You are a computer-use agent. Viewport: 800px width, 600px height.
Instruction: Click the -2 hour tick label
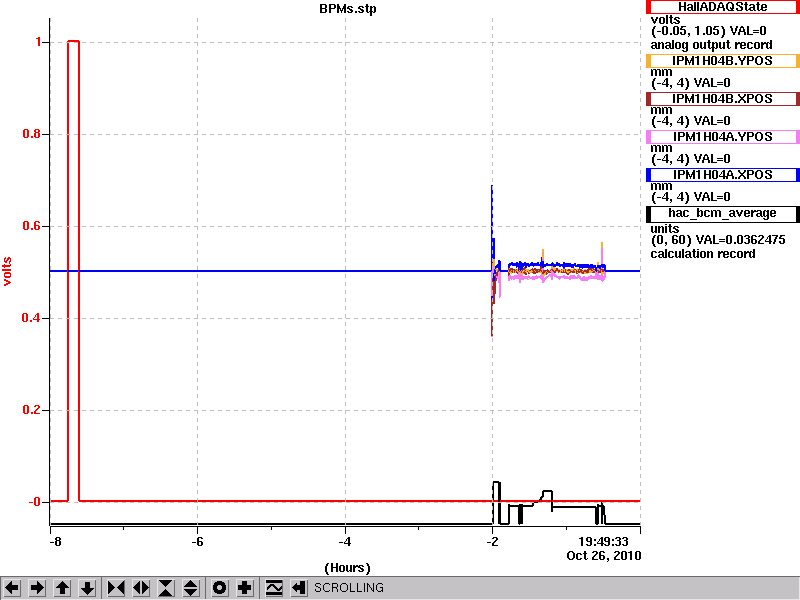pyautogui.click(x=492, y=541)
